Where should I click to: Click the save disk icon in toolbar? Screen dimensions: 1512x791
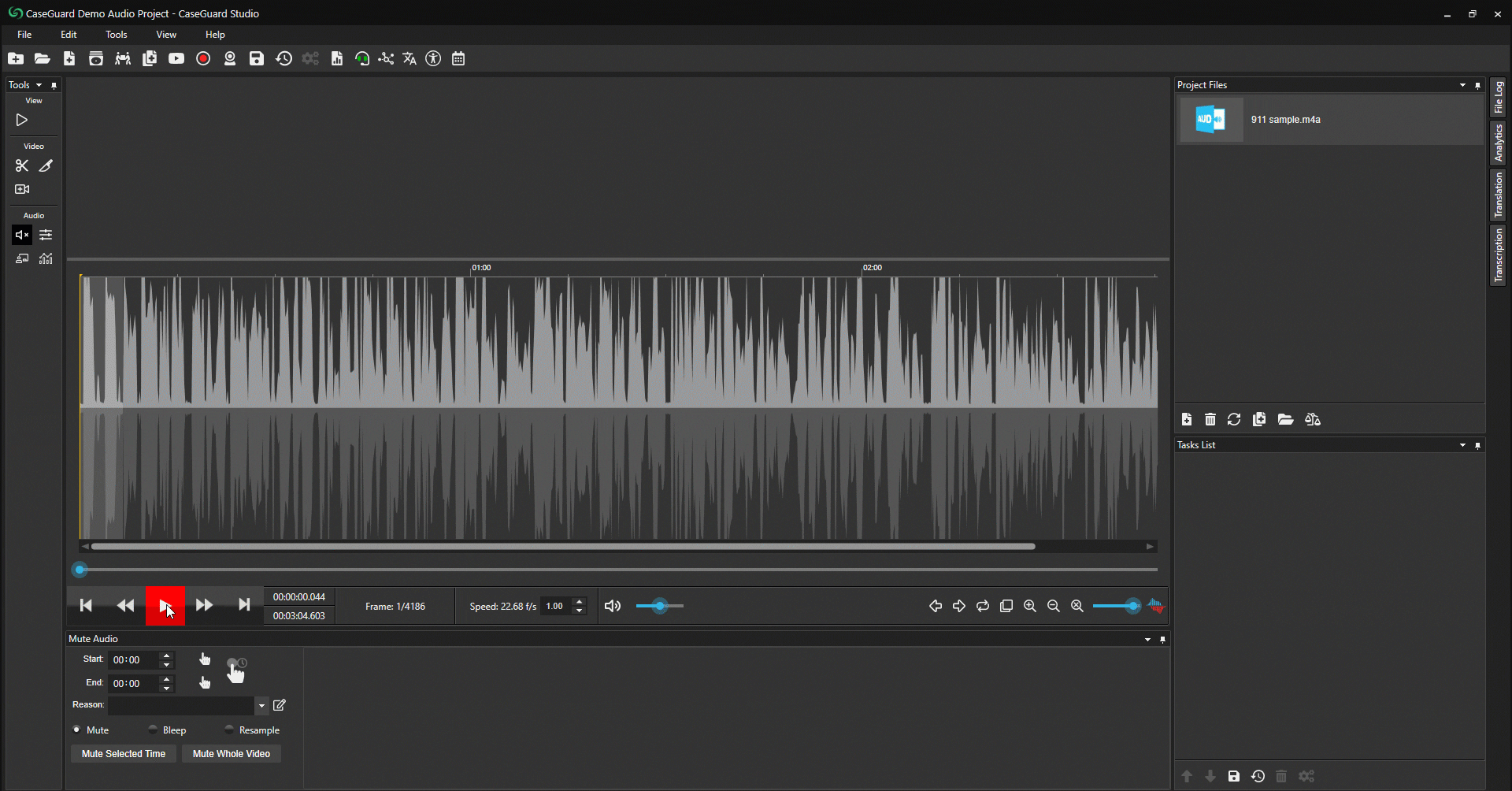click(x=257, y=59)
